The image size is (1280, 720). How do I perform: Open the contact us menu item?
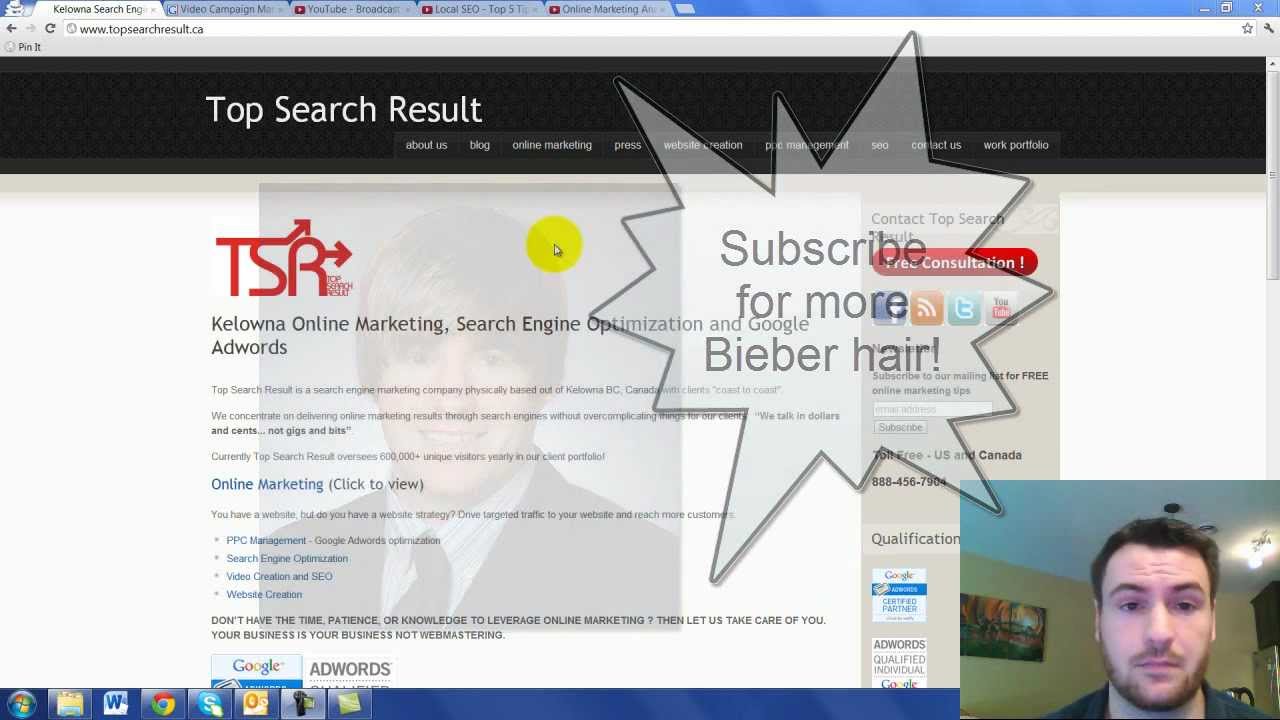point(936,145)
